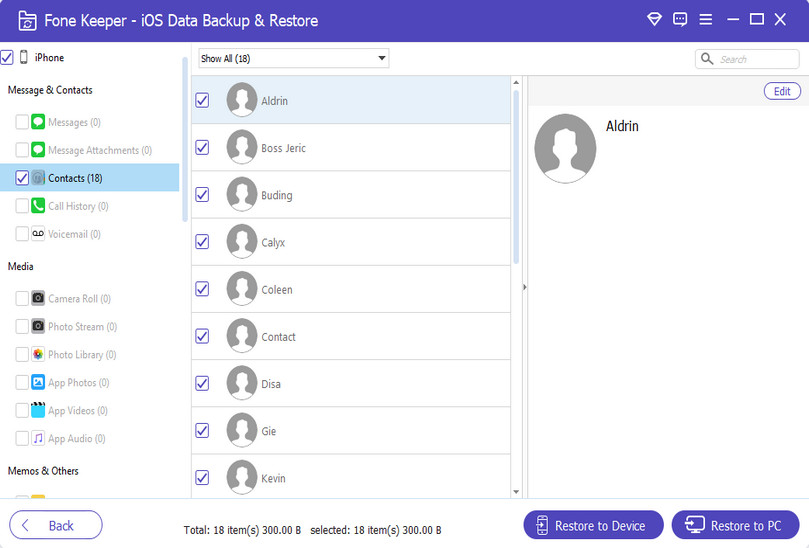Collapse the detail panel with splitter arrow
This screenshot has height=548, width=809.
point(525,287)
